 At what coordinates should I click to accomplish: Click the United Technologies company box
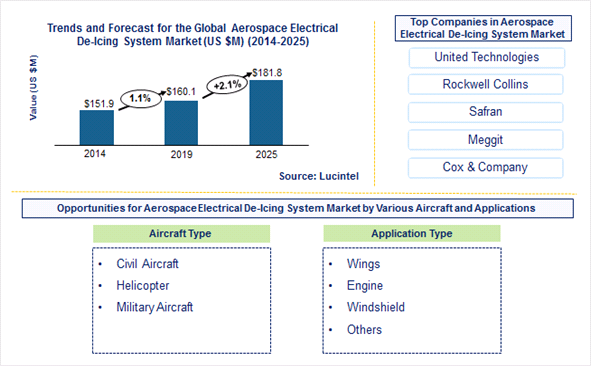pos(487,58)
